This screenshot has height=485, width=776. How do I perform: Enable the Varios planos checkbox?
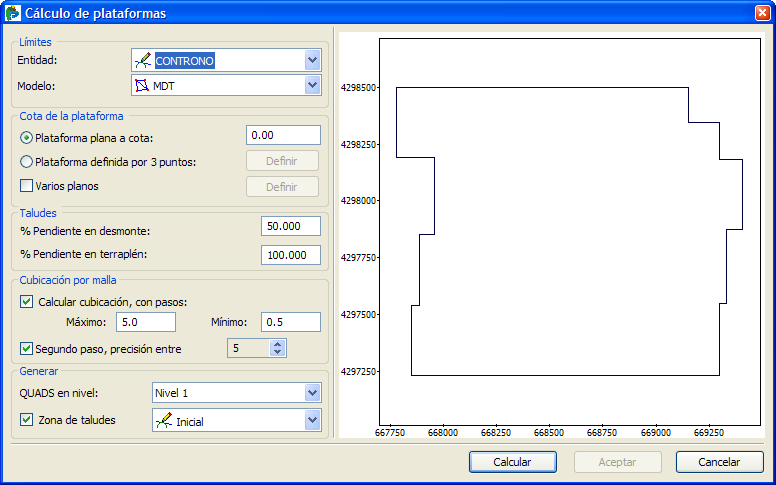click(x=27, y=186)
